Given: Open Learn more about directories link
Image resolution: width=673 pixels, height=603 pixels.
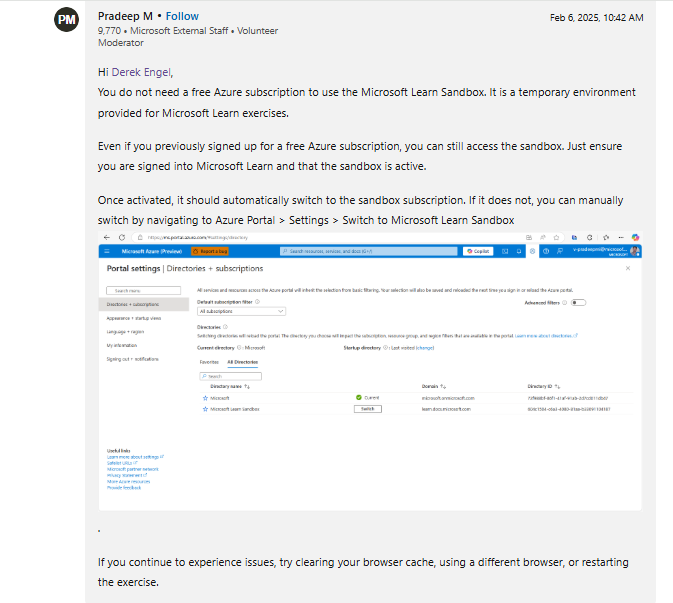Looking at the screenshot, I should [x=546, y=336].
